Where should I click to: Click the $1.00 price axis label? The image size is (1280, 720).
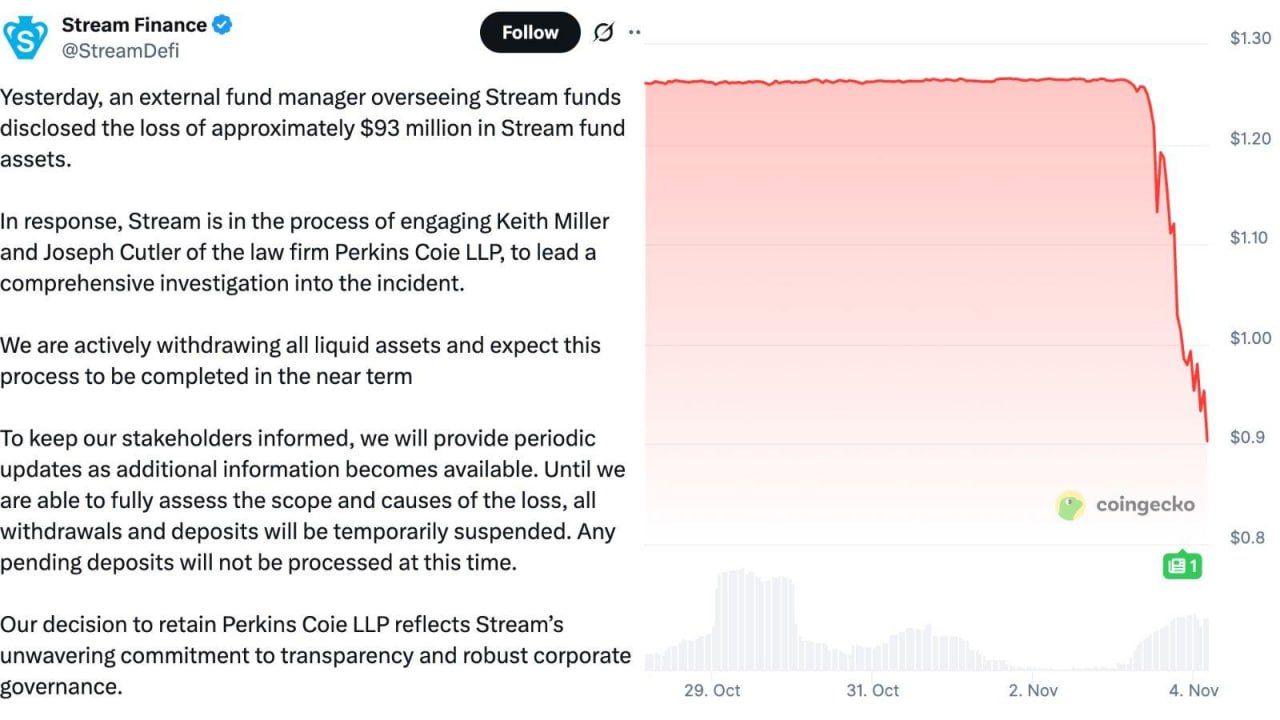pyautogui.click(x=1250, y=338)
